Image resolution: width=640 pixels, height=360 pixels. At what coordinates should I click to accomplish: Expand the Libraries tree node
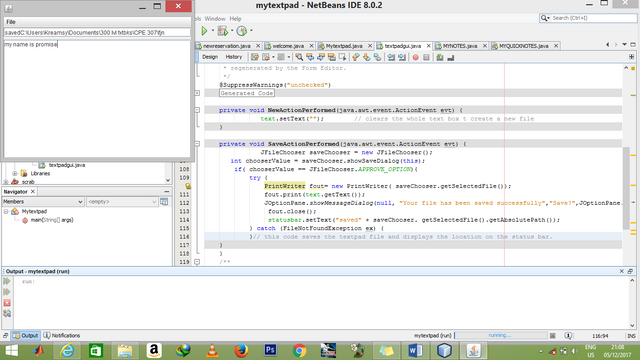click(15, 173)
